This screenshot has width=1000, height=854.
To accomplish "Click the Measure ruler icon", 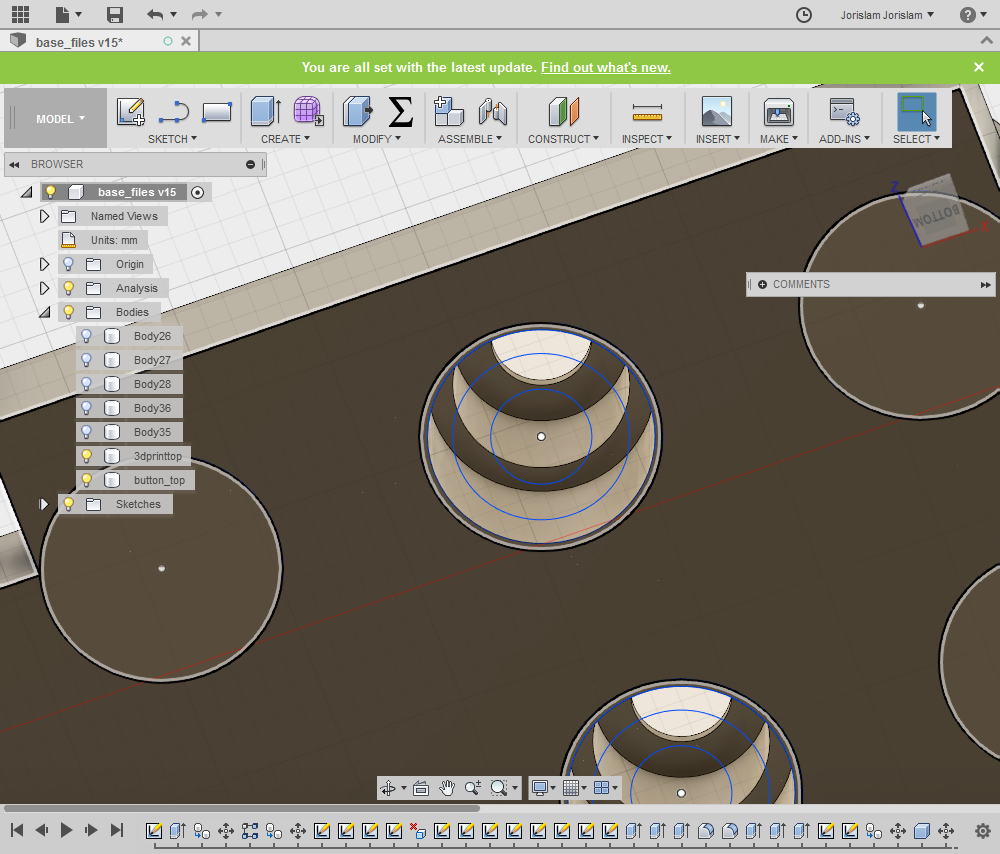I will pos(647,112).
